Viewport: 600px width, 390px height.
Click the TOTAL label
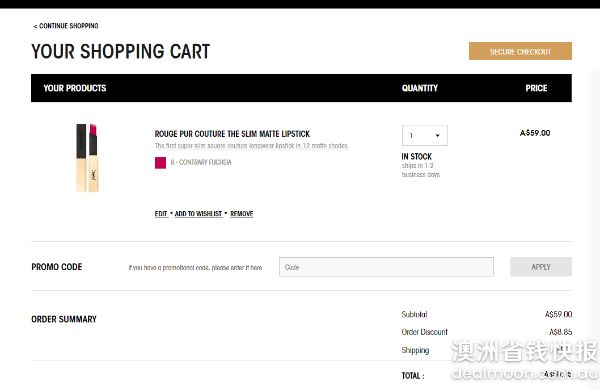pyautogui.click(x=413, y=376)
